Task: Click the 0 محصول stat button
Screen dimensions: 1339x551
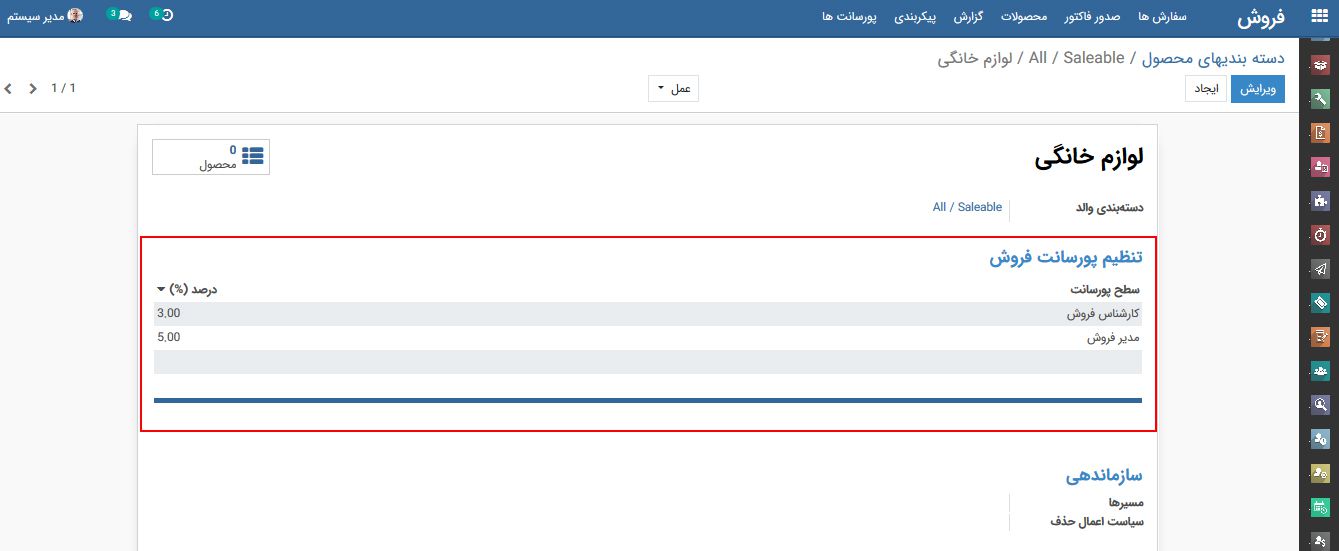Action: pyautogui.click(x=211, y=157)
